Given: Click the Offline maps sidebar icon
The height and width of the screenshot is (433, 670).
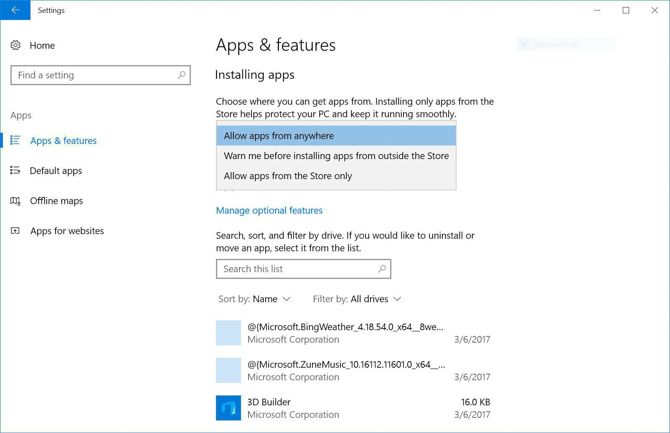Looking at the screenshot, I should click(15, 201).
